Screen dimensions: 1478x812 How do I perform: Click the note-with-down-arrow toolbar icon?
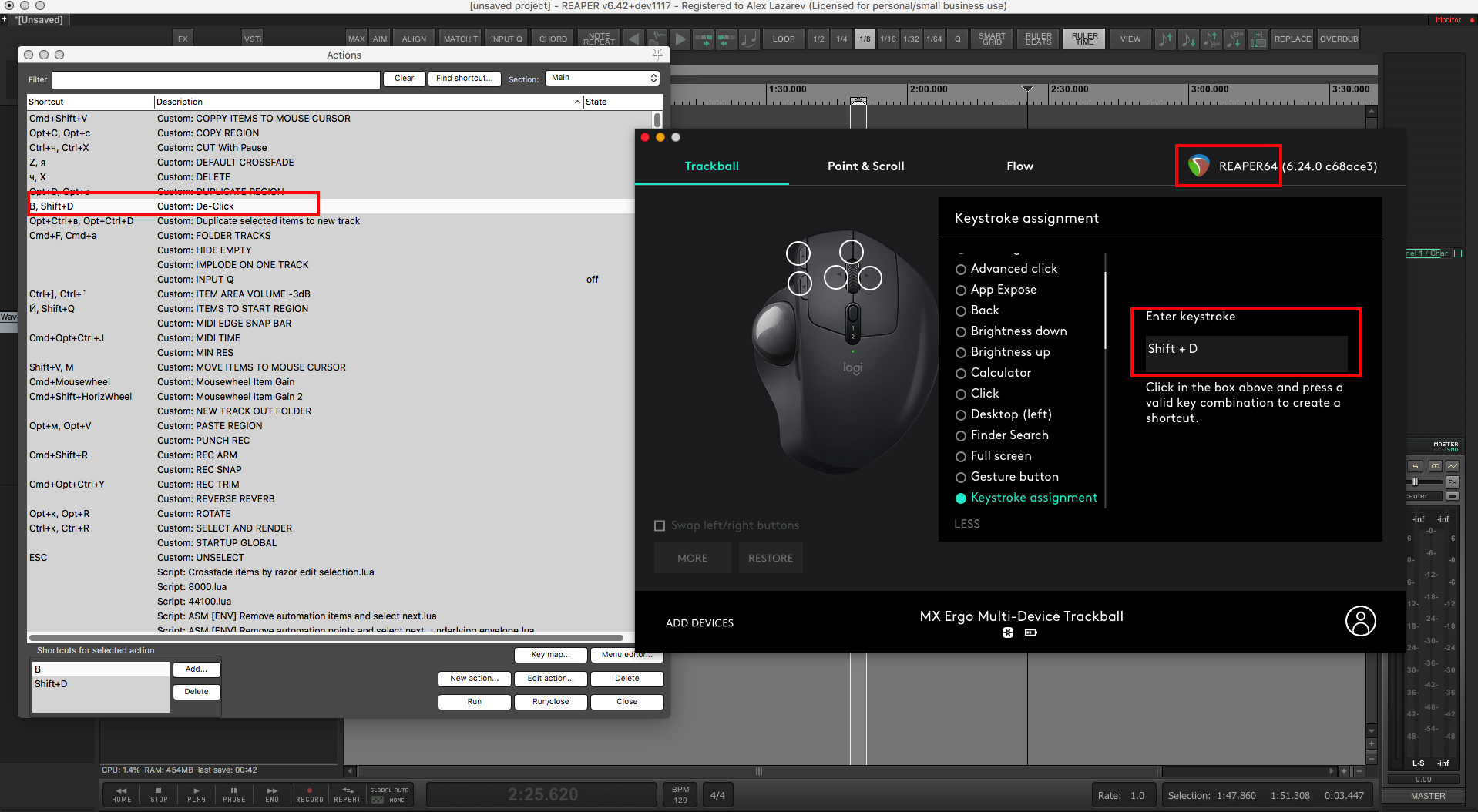point(1188,39)
